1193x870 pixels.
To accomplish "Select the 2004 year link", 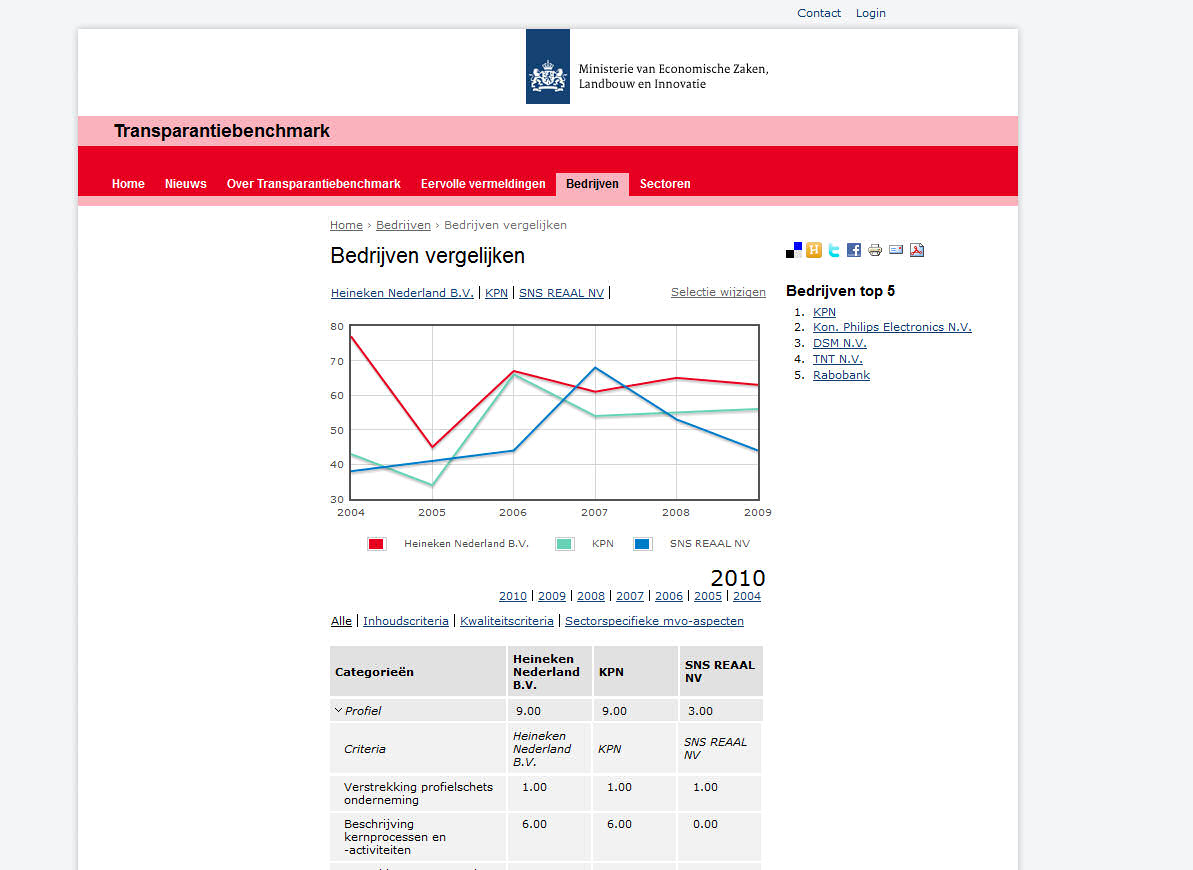I will pos(746,596).
